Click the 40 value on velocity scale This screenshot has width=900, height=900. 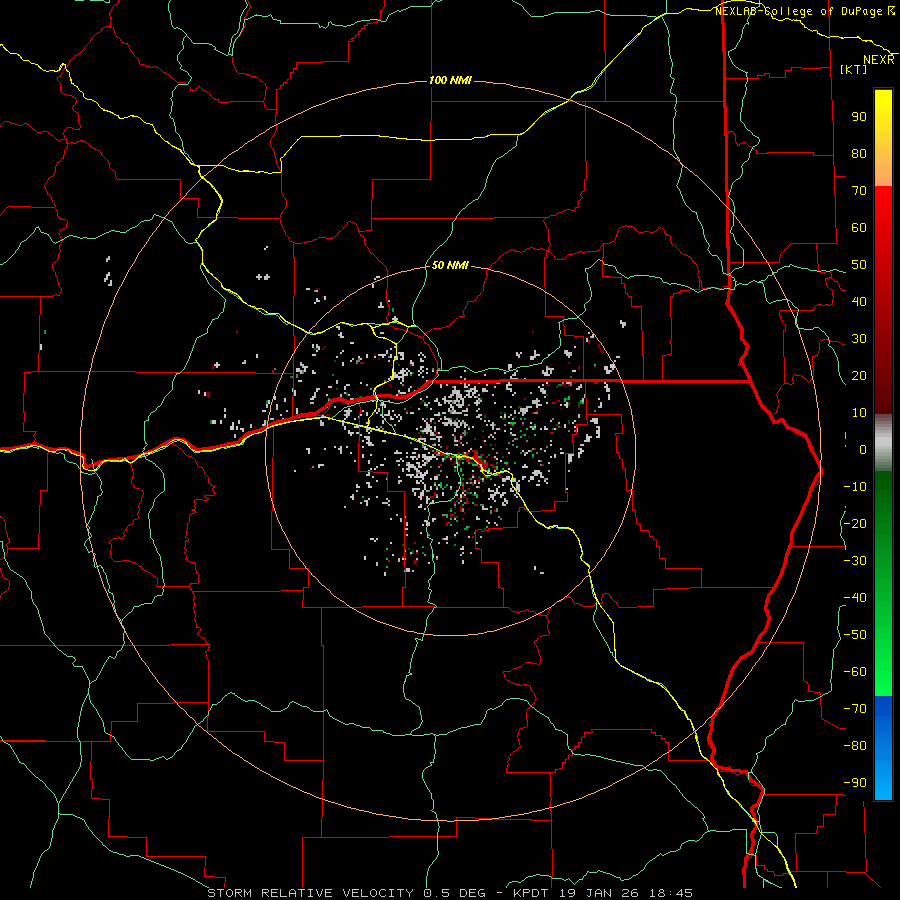pyautogui.click(x=859, y=301)
